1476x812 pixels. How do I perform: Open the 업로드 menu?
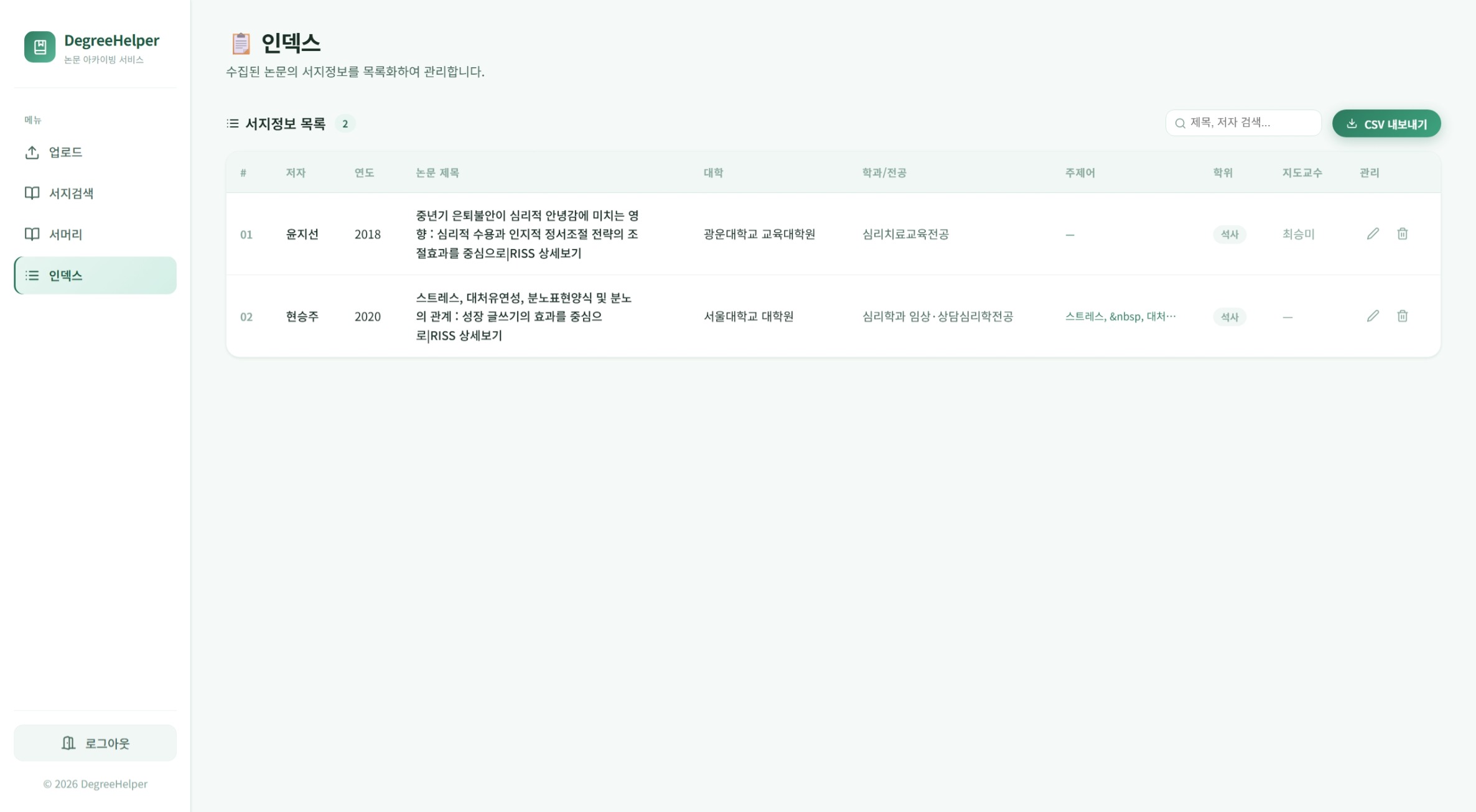(65, 152)
